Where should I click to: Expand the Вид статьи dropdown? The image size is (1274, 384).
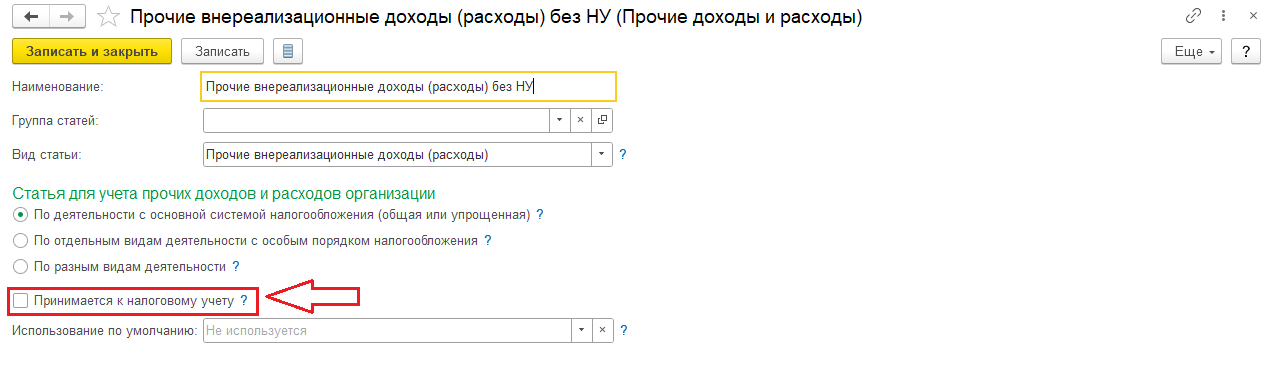coord(602,155)
